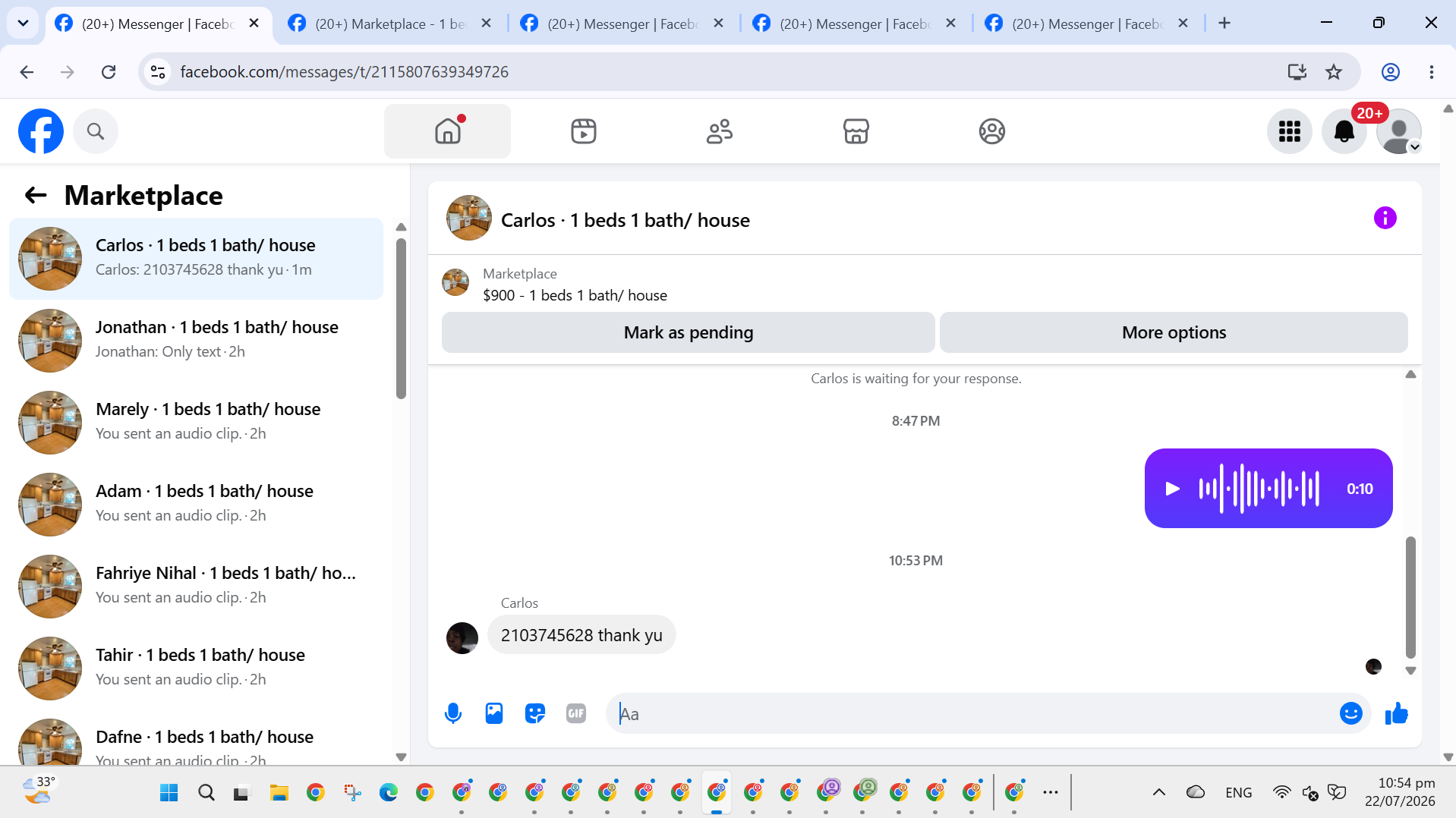The height and width of the screenshot is (818, 1456).
Task: Expand the tab search dropdown
Action: coord(23,24)
